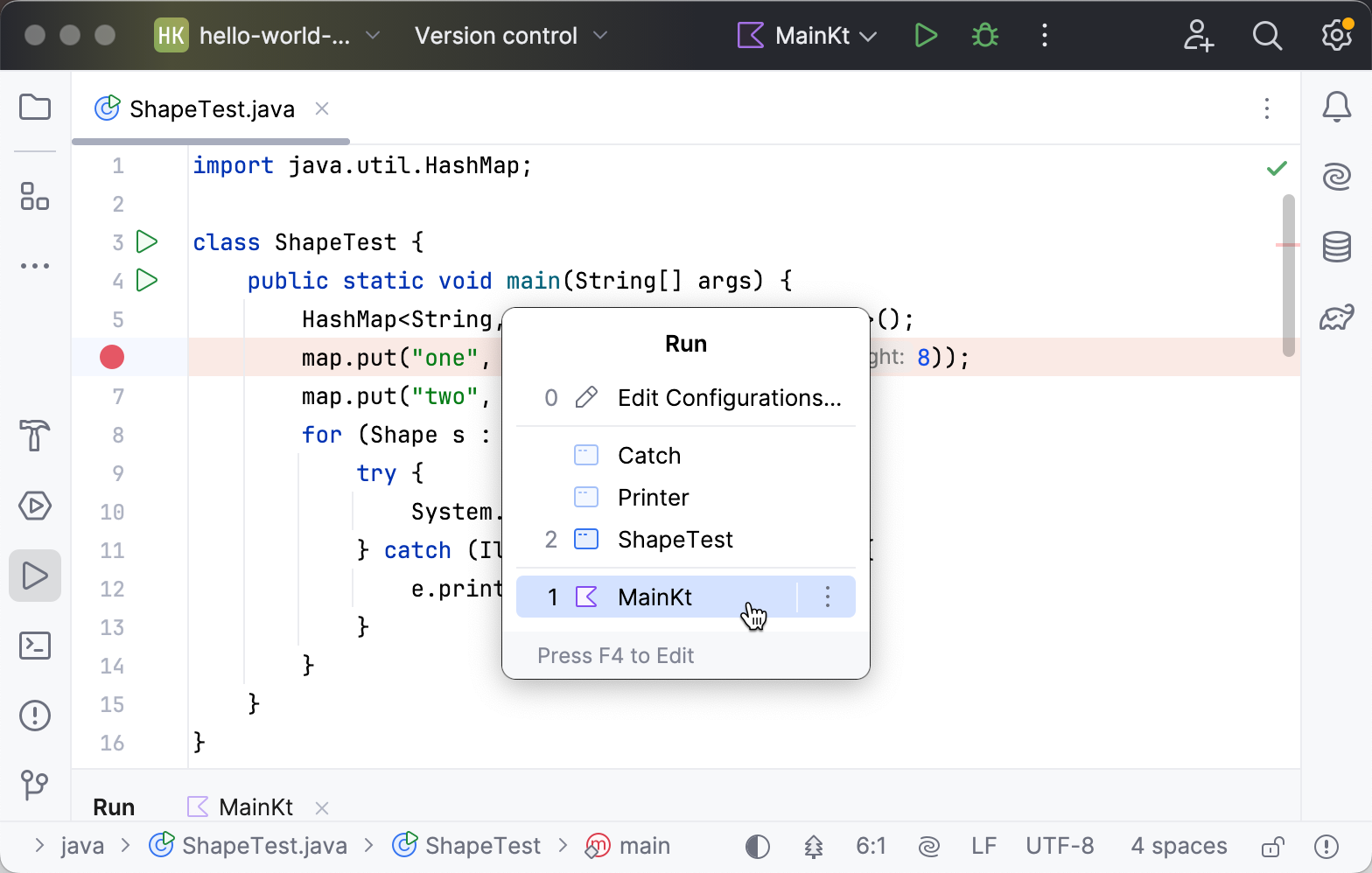The height and width of the screenshot is (873, 1372).
Task: Change line separator LF in status bar
Action: coord(983,846)
